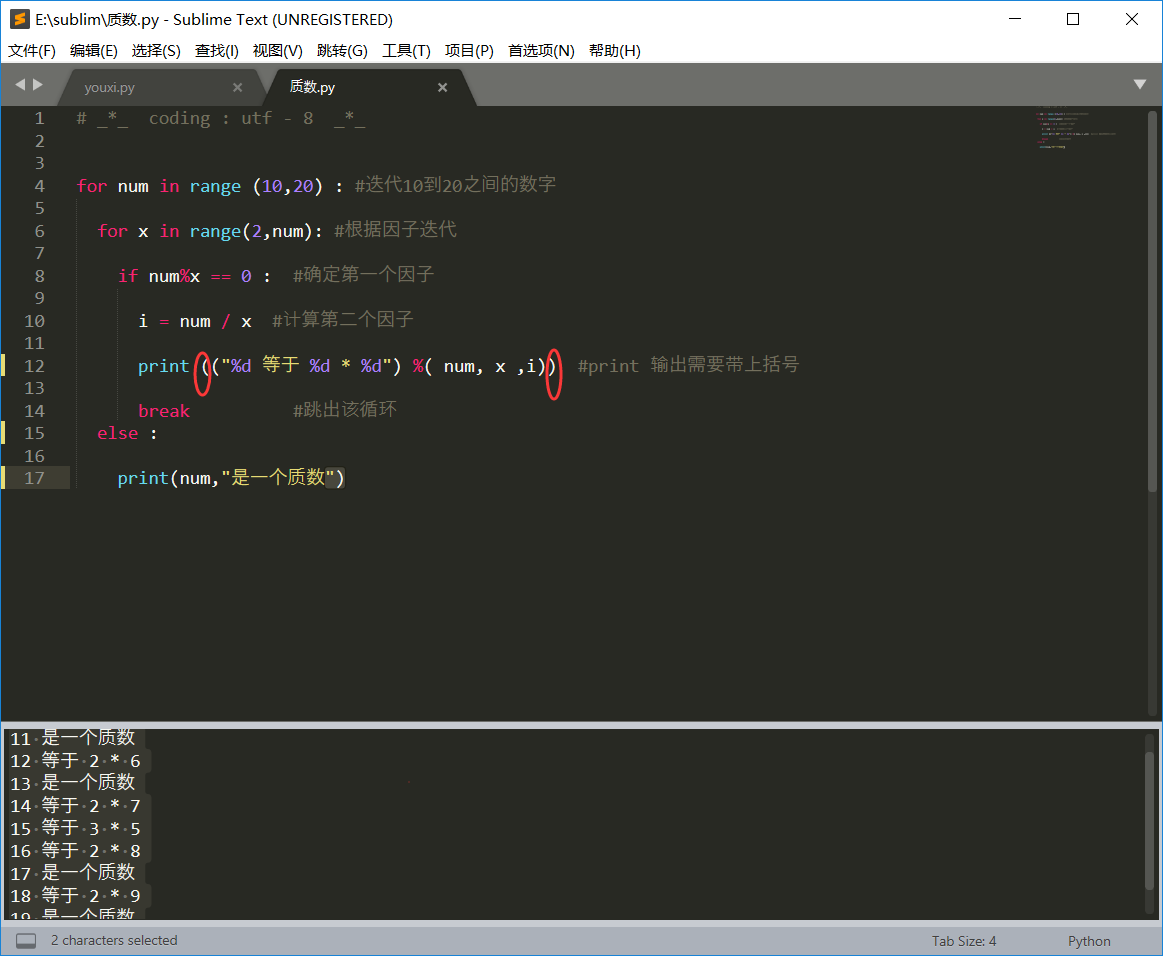Click the minimap code preview

coord(1077,130)
